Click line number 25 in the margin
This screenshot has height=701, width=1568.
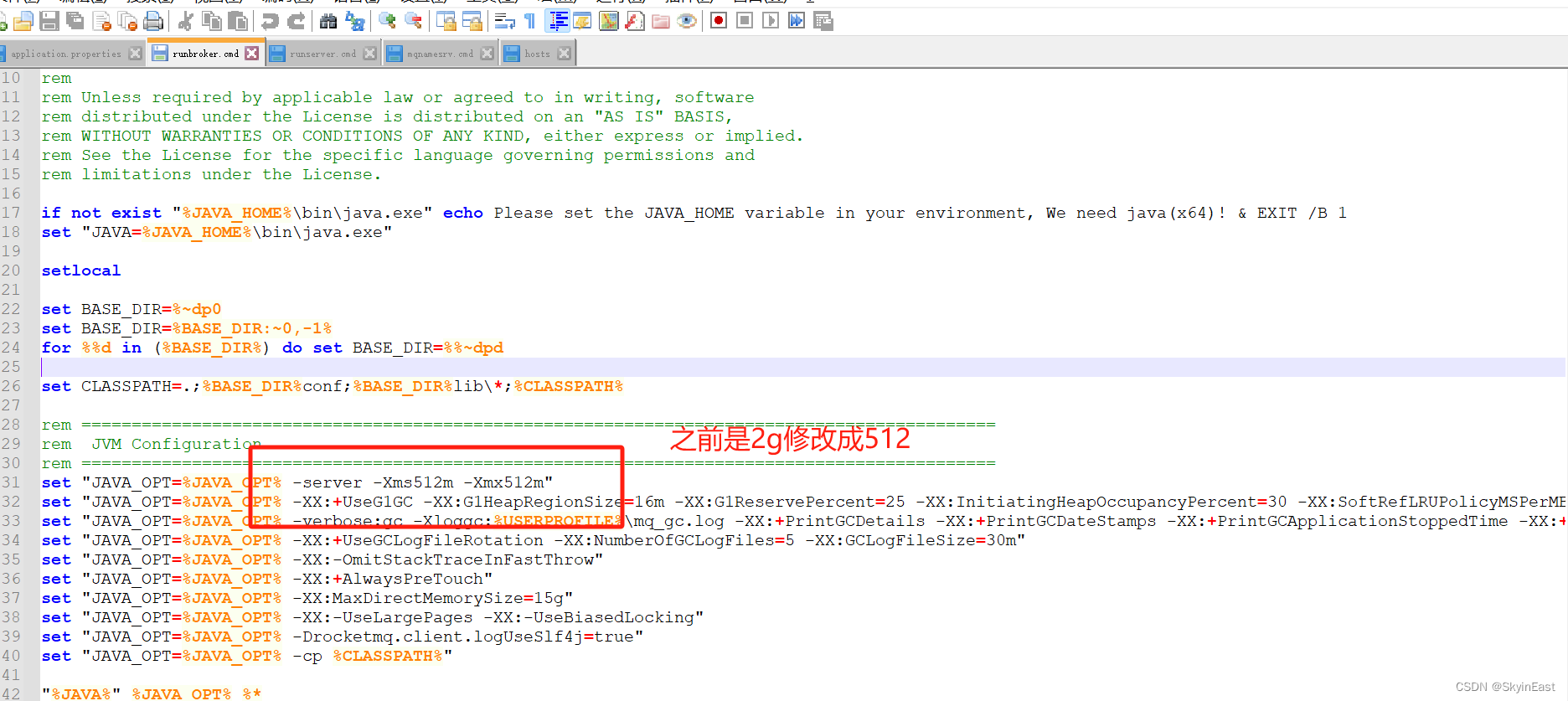(11, 367)
